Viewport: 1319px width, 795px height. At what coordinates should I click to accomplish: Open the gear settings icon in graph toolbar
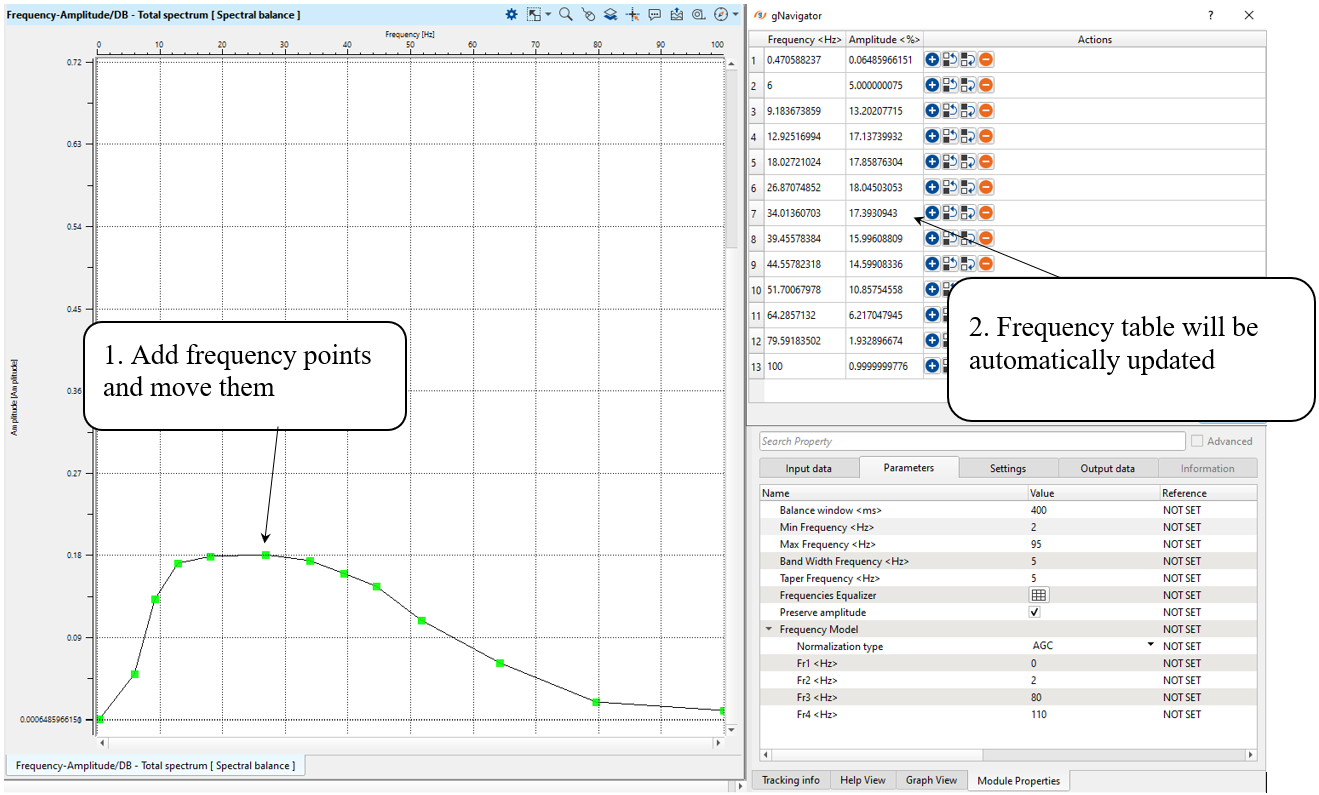tap(511, 15)
